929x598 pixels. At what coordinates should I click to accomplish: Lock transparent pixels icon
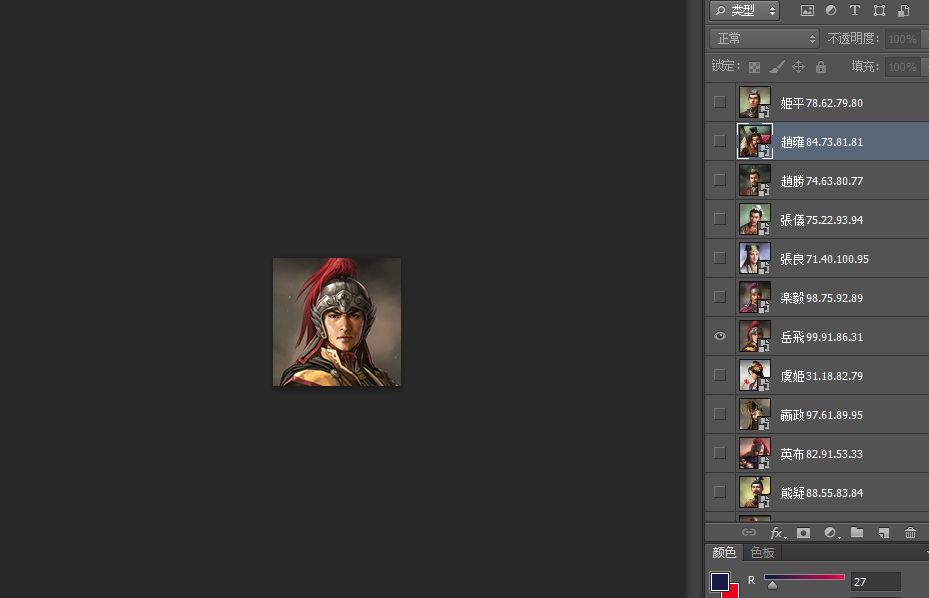tap(754, 67)
